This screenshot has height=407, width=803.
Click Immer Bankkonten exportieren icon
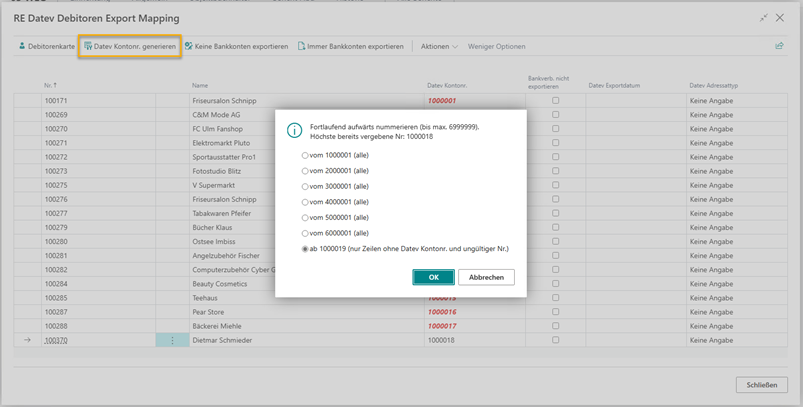(x=302, y=47)
